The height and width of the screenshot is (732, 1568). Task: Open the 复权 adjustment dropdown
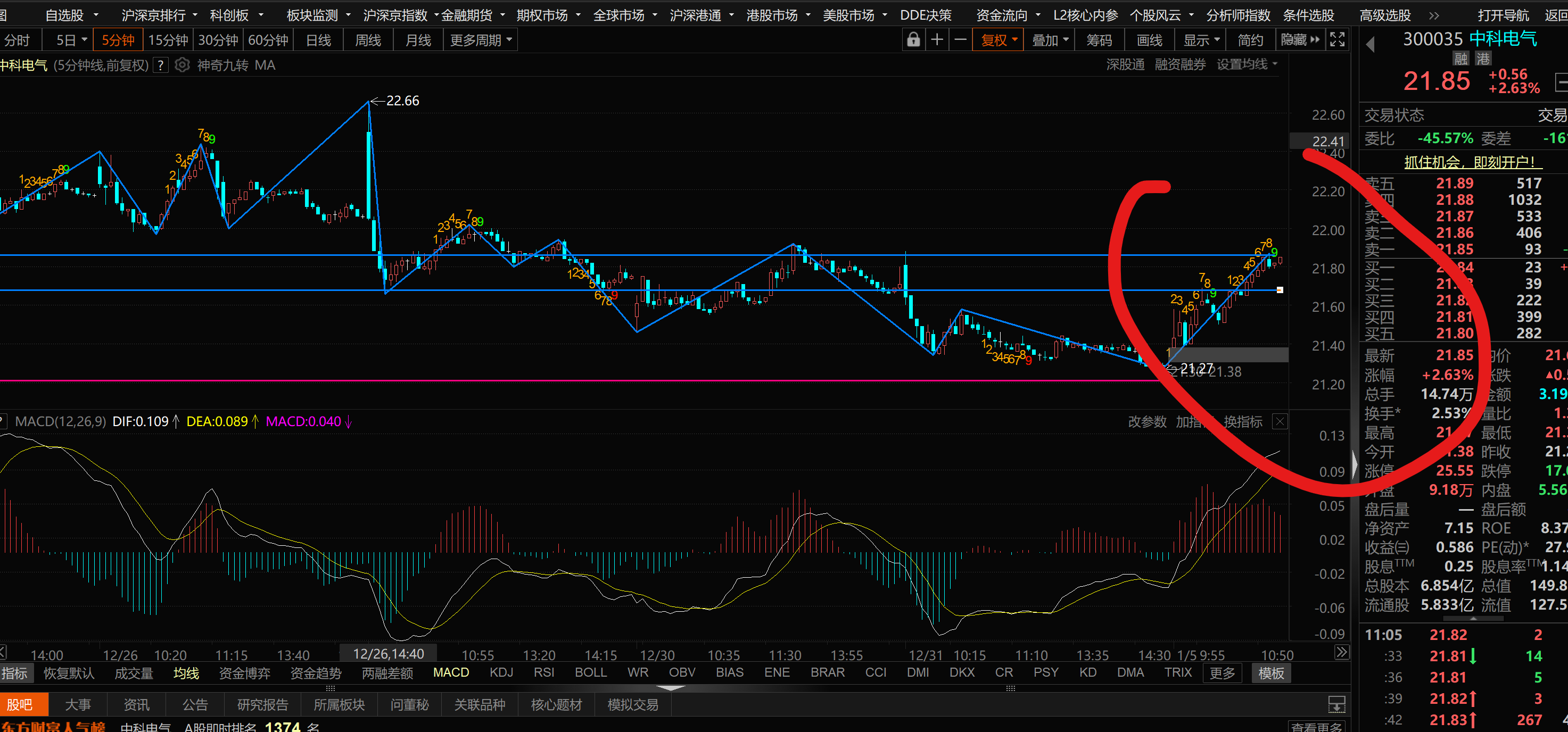pyautogui.click(x=998, y=40)
